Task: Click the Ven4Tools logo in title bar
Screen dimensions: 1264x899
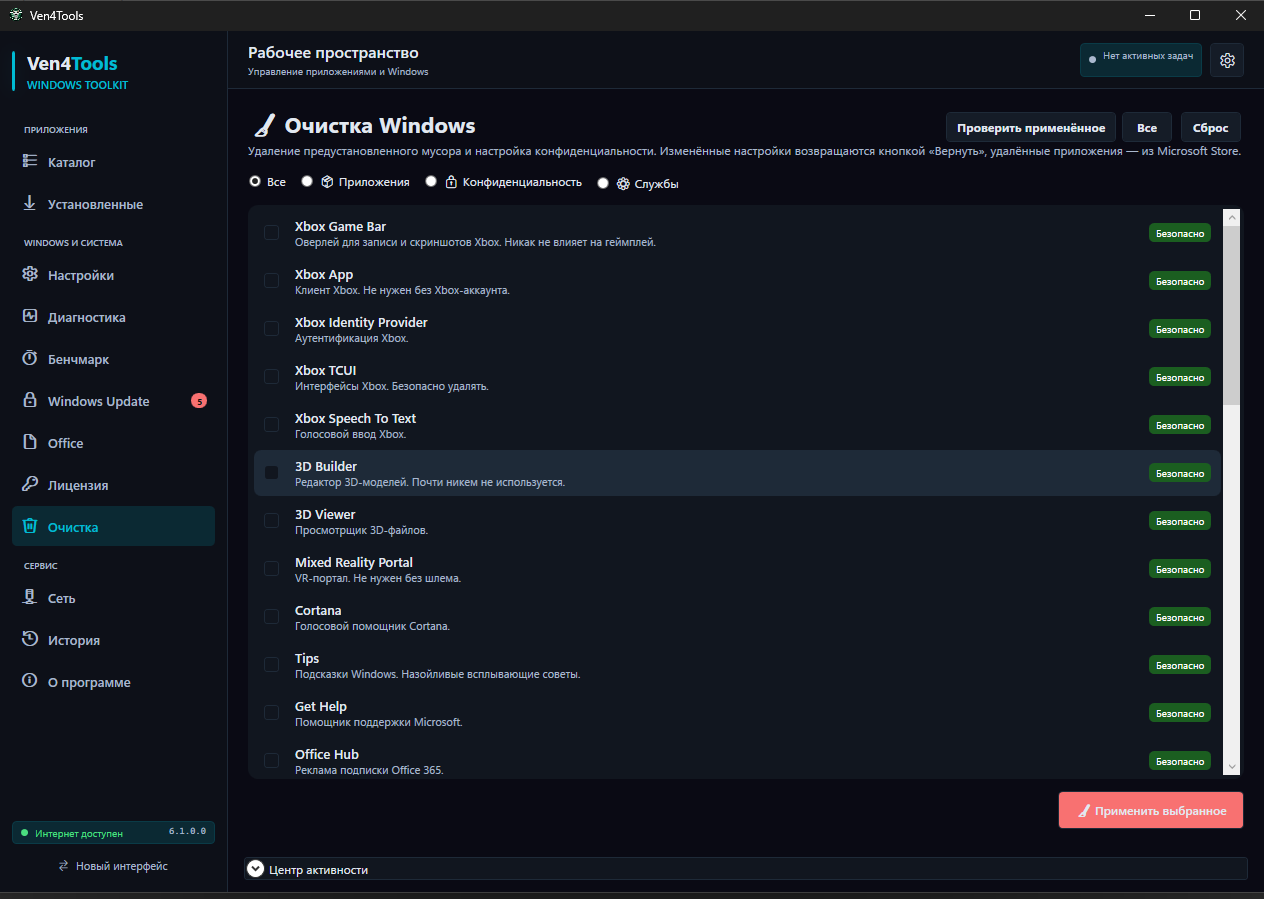Action: [15, 15]
